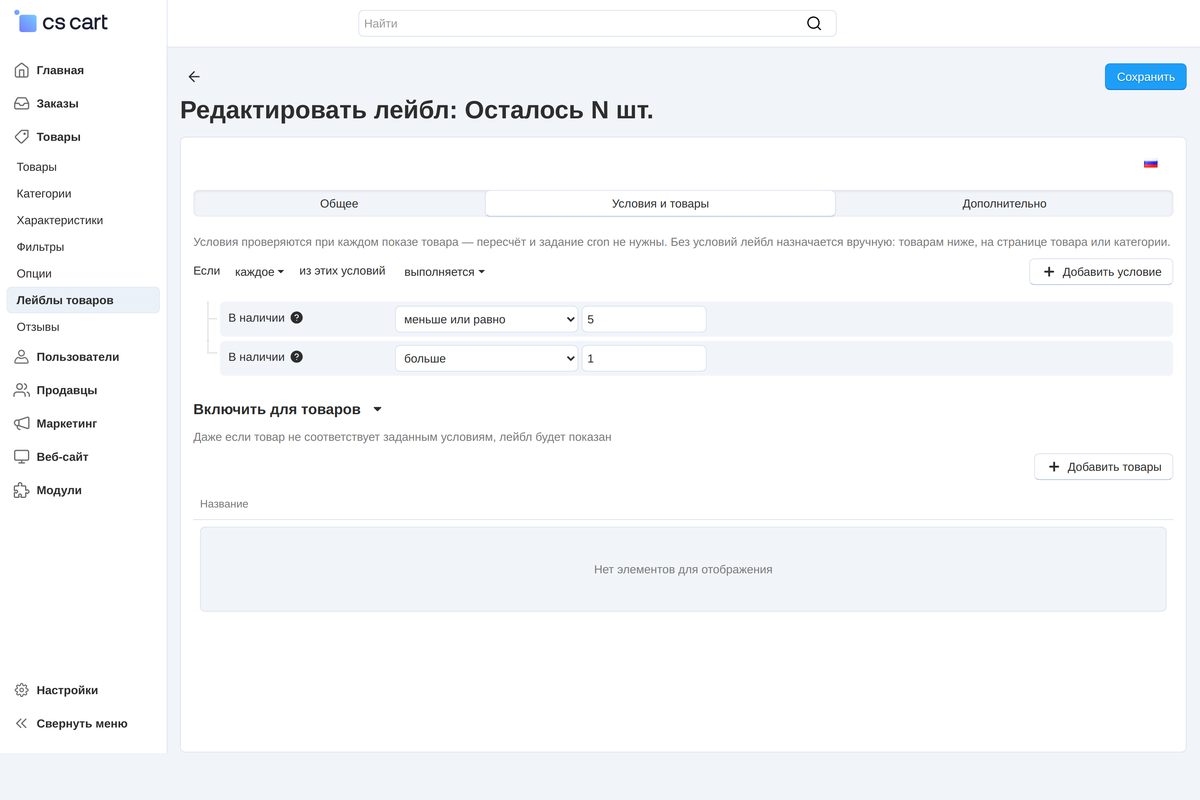Expand the 'Включить для товаров' dropdown arrow
The image size is (1200, 800).
tap(377, 410)
